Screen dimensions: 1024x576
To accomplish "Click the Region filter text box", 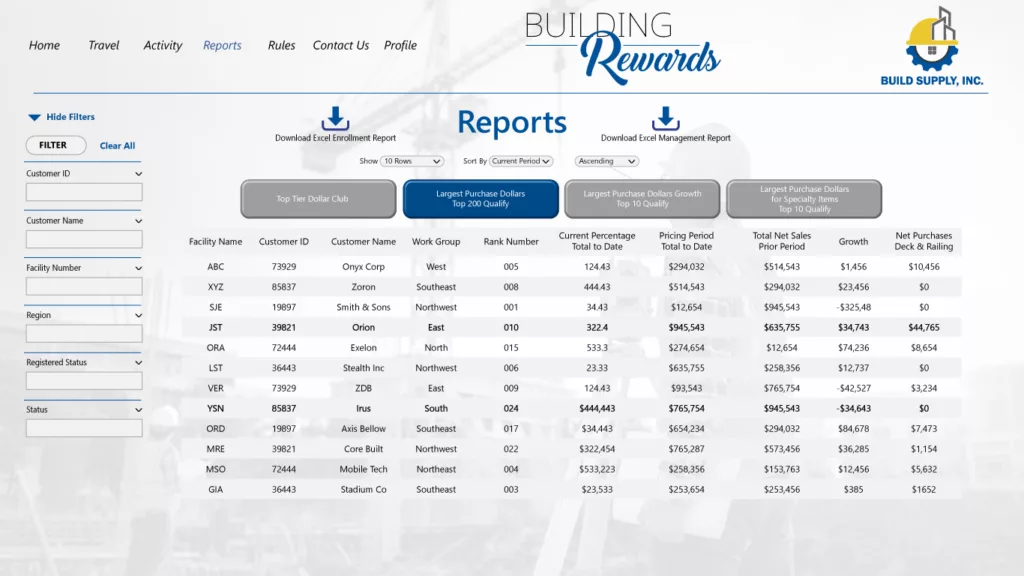I will 84,334.
